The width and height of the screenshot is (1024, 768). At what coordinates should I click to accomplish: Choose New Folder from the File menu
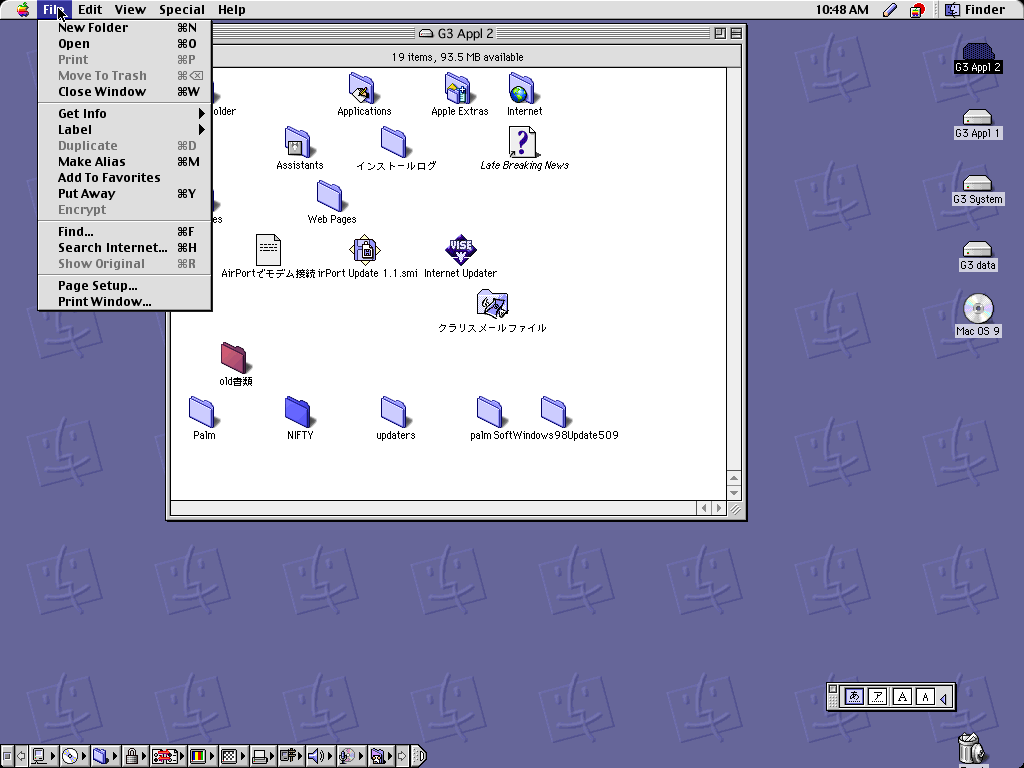pos(125,27)
